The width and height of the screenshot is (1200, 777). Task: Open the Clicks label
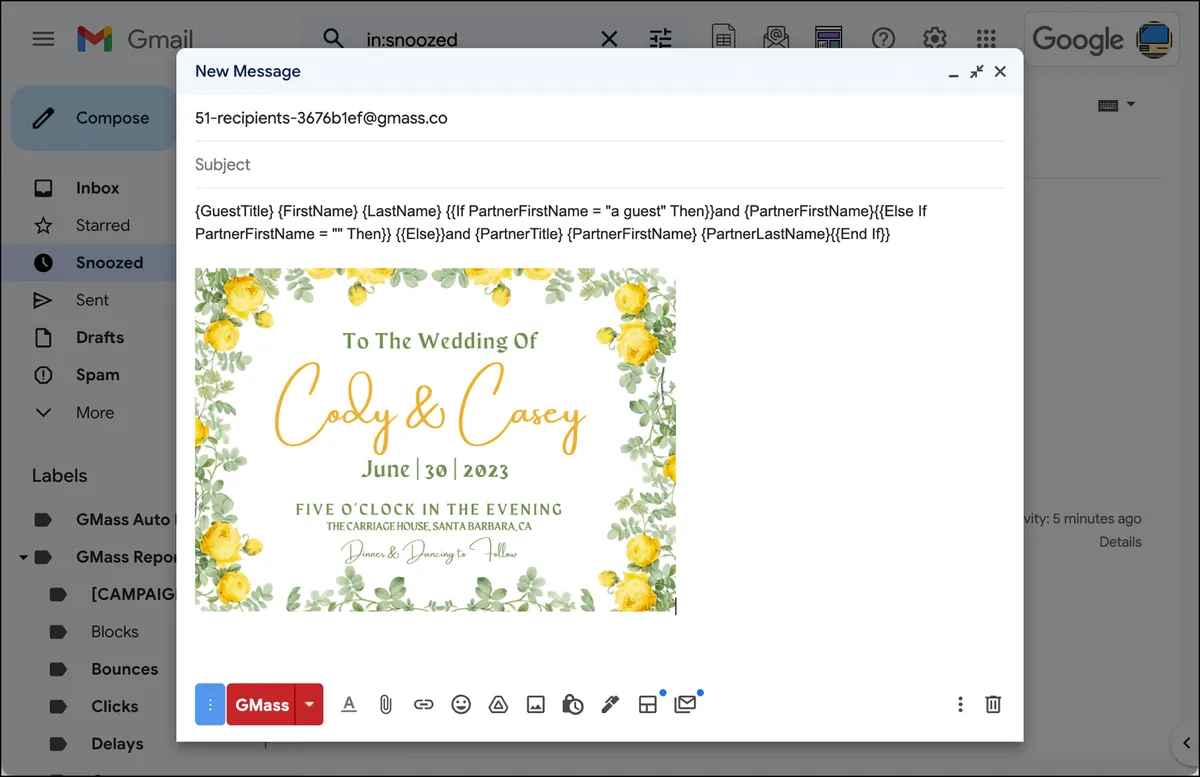click(x=115, y=707)
